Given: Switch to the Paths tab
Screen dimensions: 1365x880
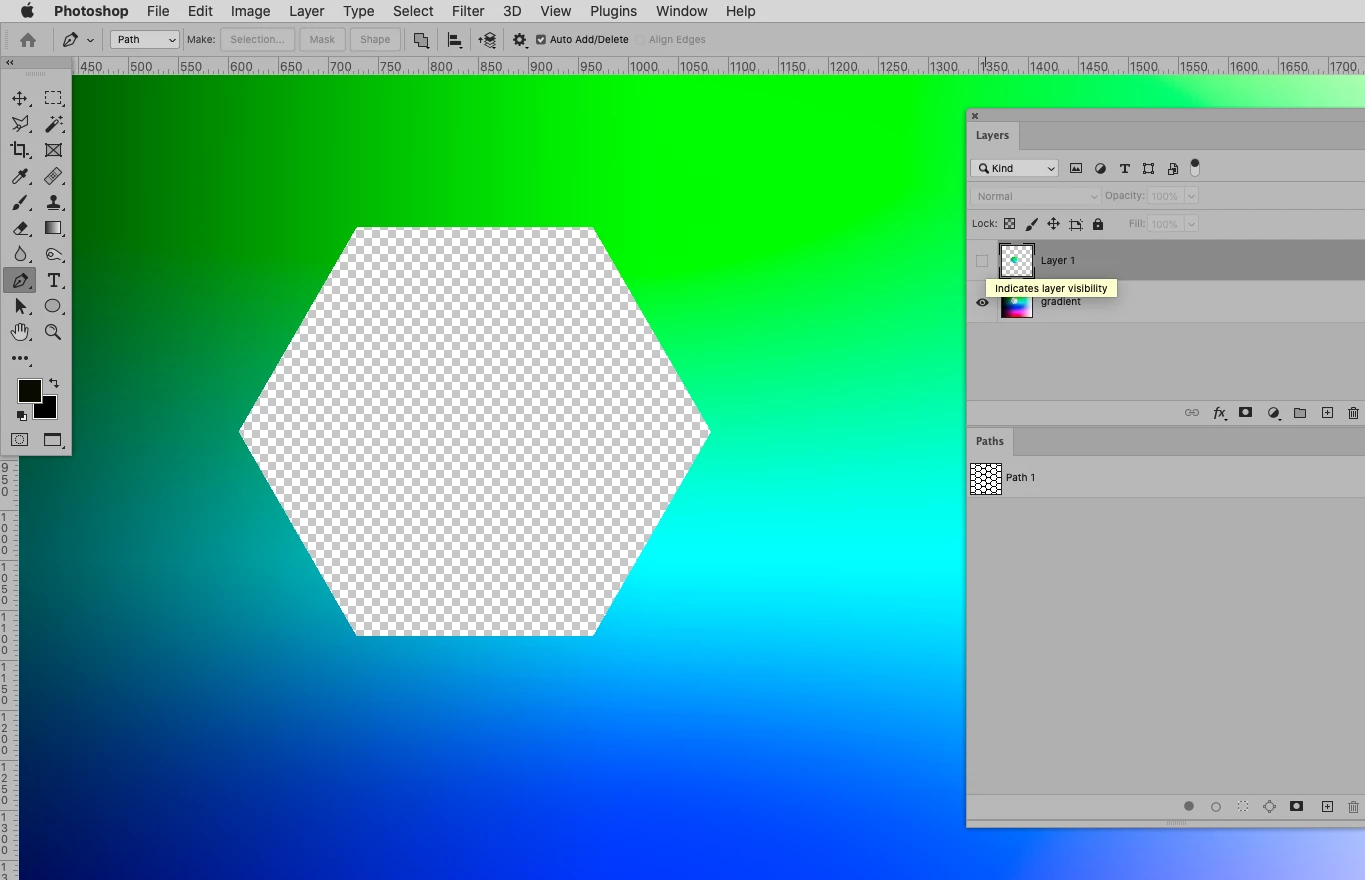Looking at the screenshot, I should [x=990, y=441].
